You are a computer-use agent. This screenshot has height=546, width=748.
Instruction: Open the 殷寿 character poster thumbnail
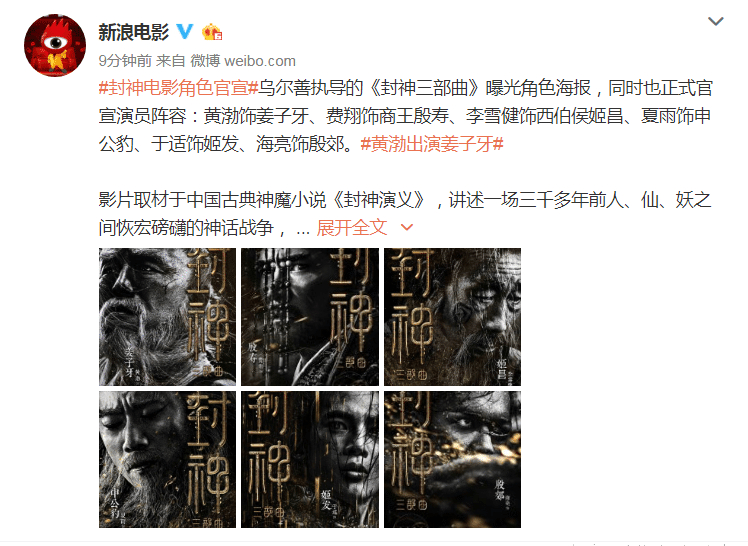[x=310, y=317]
